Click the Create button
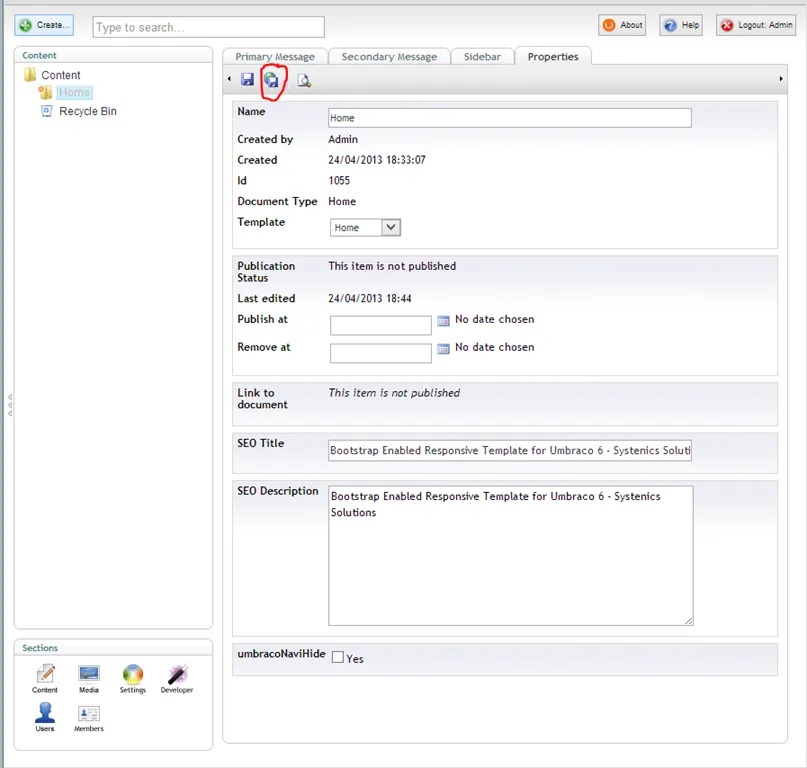The width and height of the screenshot is (807, 768). pyautogui.click(x=44, y=25)
